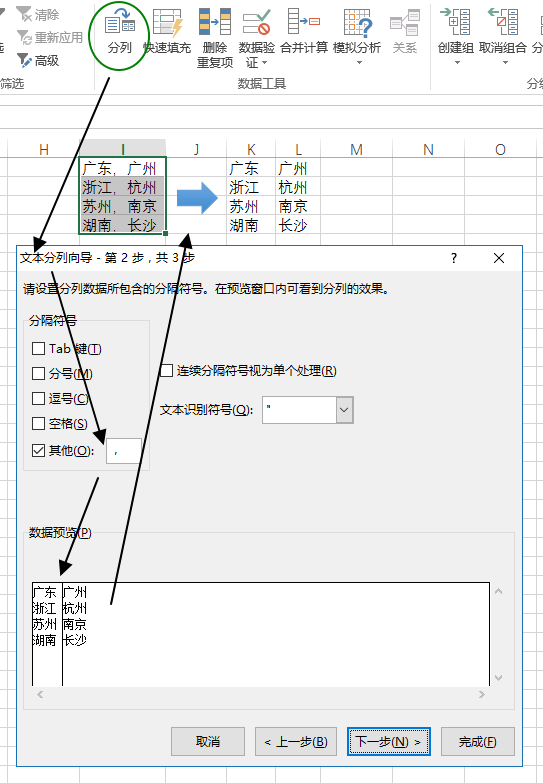Click the 取消组合 Ungroup icon
543x783 pixels.
(x=503, y=21)
